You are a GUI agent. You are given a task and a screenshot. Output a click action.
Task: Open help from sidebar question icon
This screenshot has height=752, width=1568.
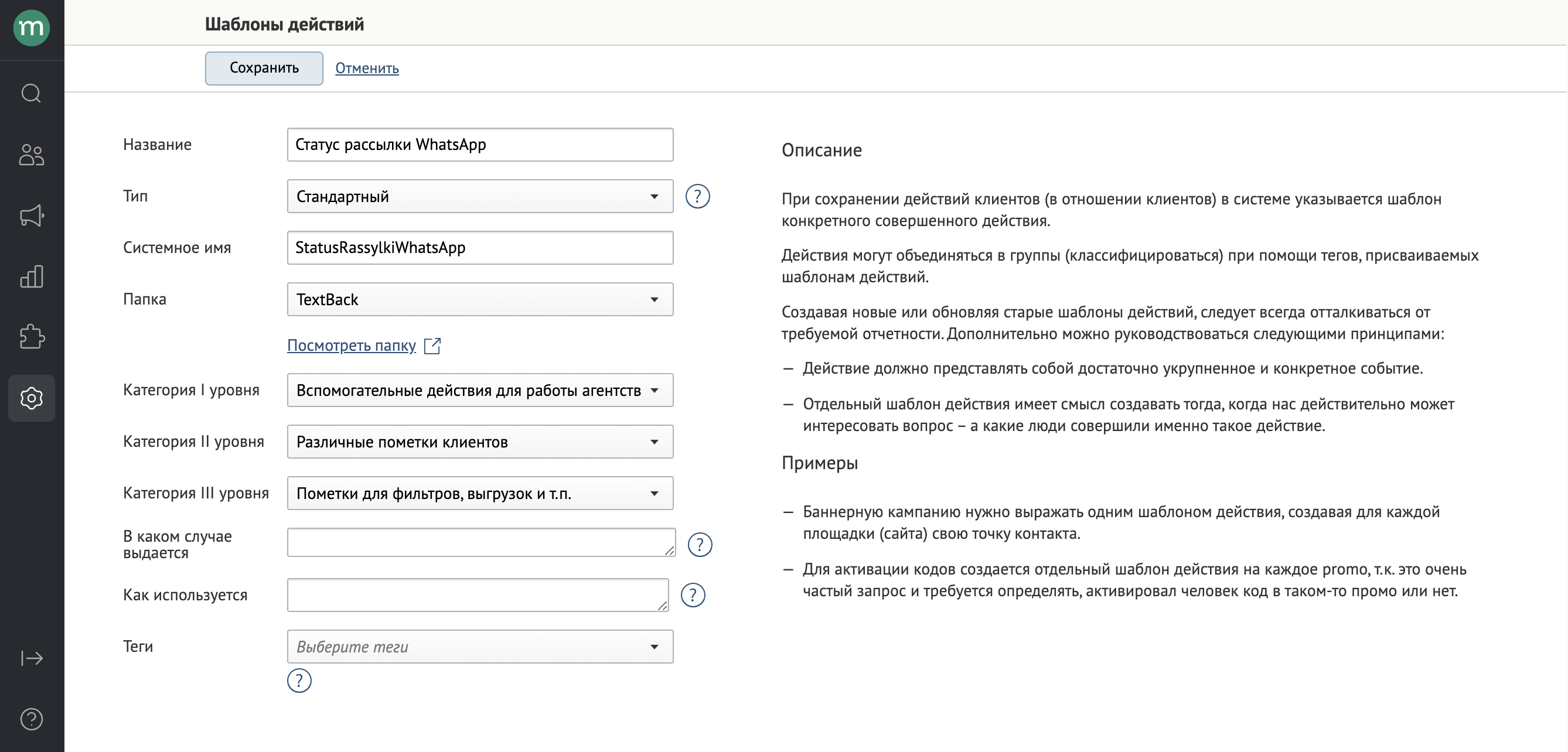click(x=32, y=719)
